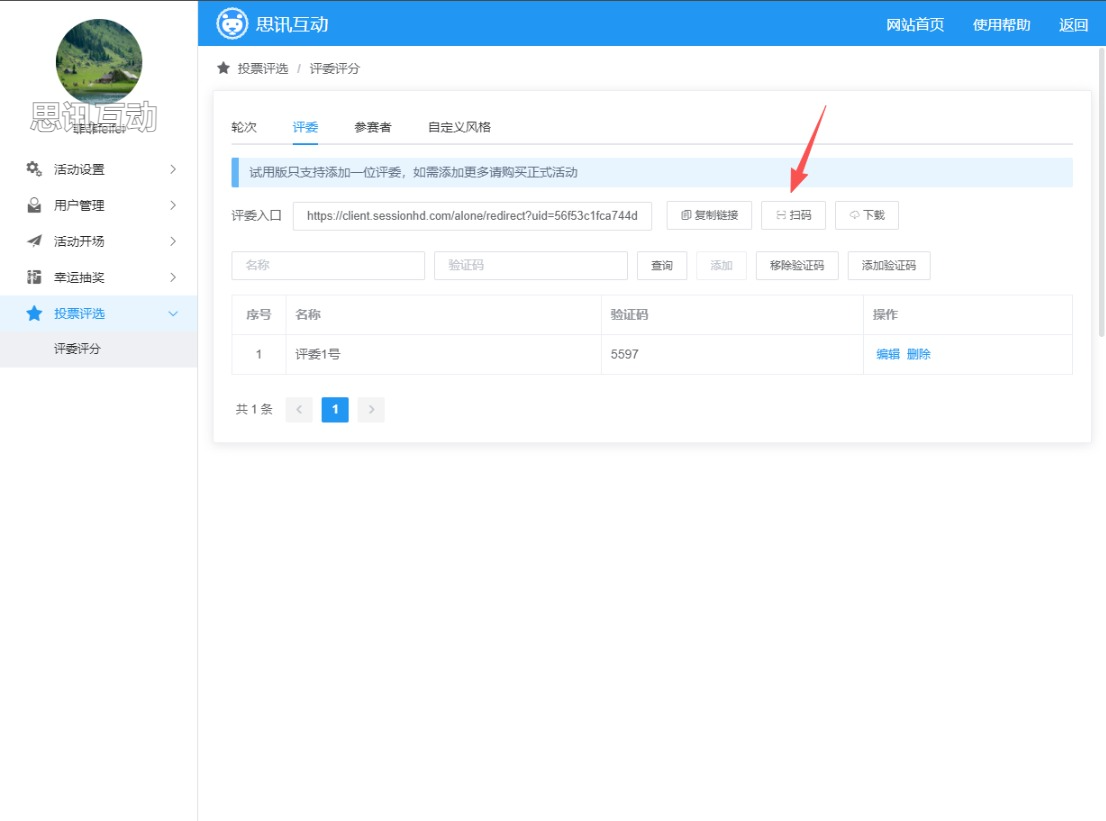This screenshot has height=821, width=1106.
Task: Expand the 用户管理 menu chevron
Action: pos(173,205)
